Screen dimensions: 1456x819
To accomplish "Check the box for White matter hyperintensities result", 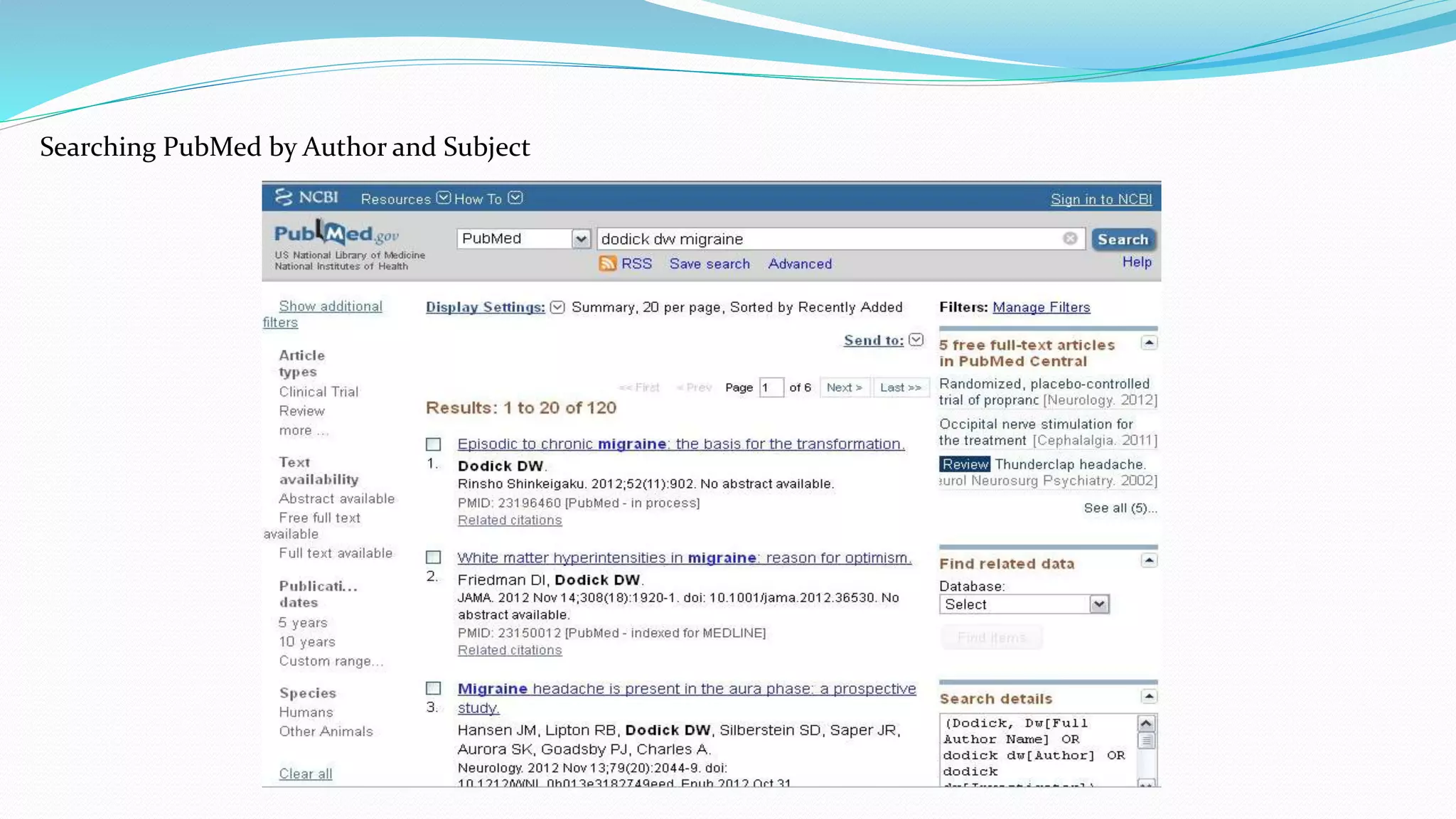I will click(434, 557).
